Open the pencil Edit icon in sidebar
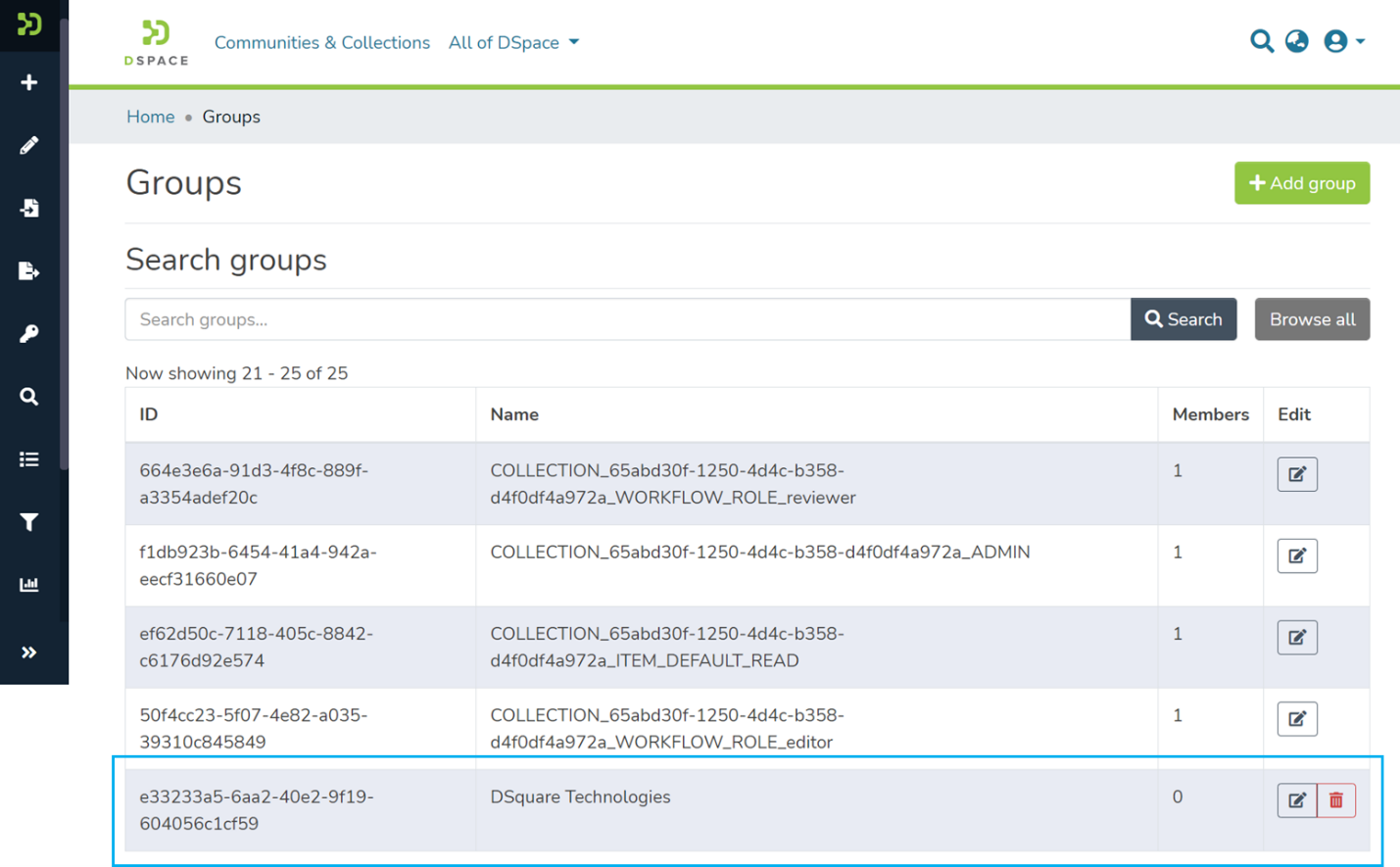The image size is (1400, 867). point(29,145)
